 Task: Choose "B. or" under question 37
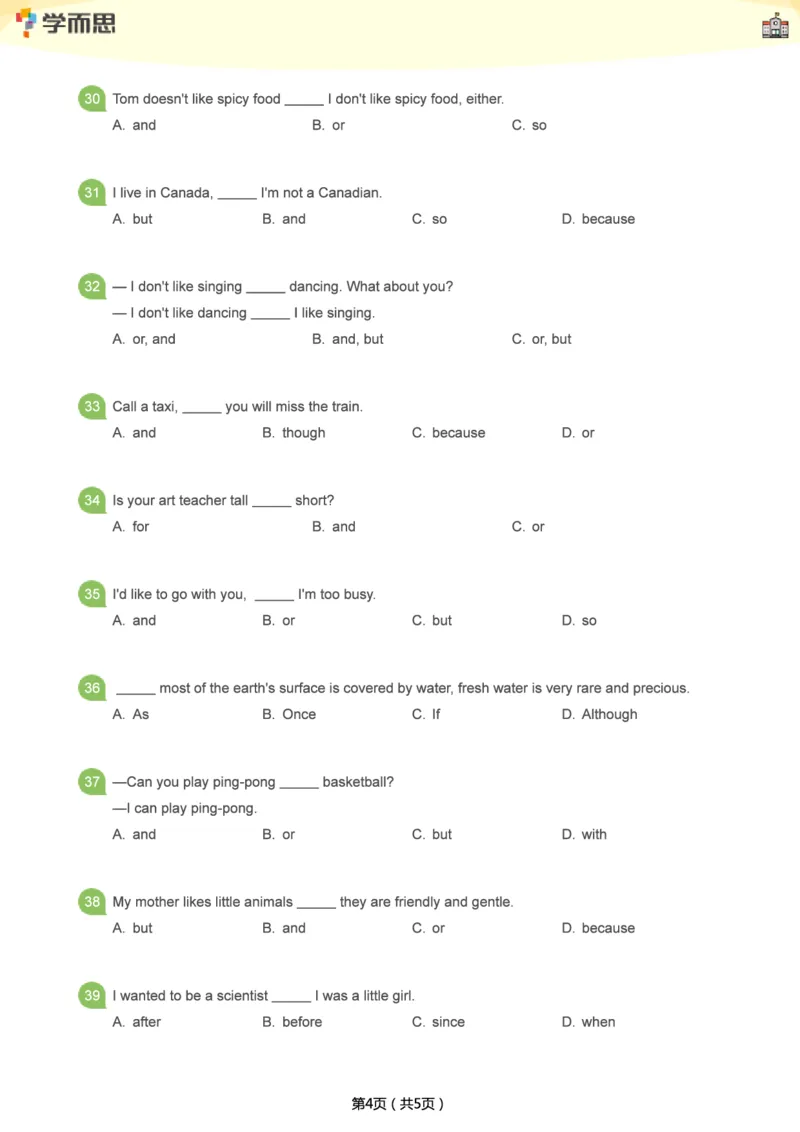pos(279,835)
